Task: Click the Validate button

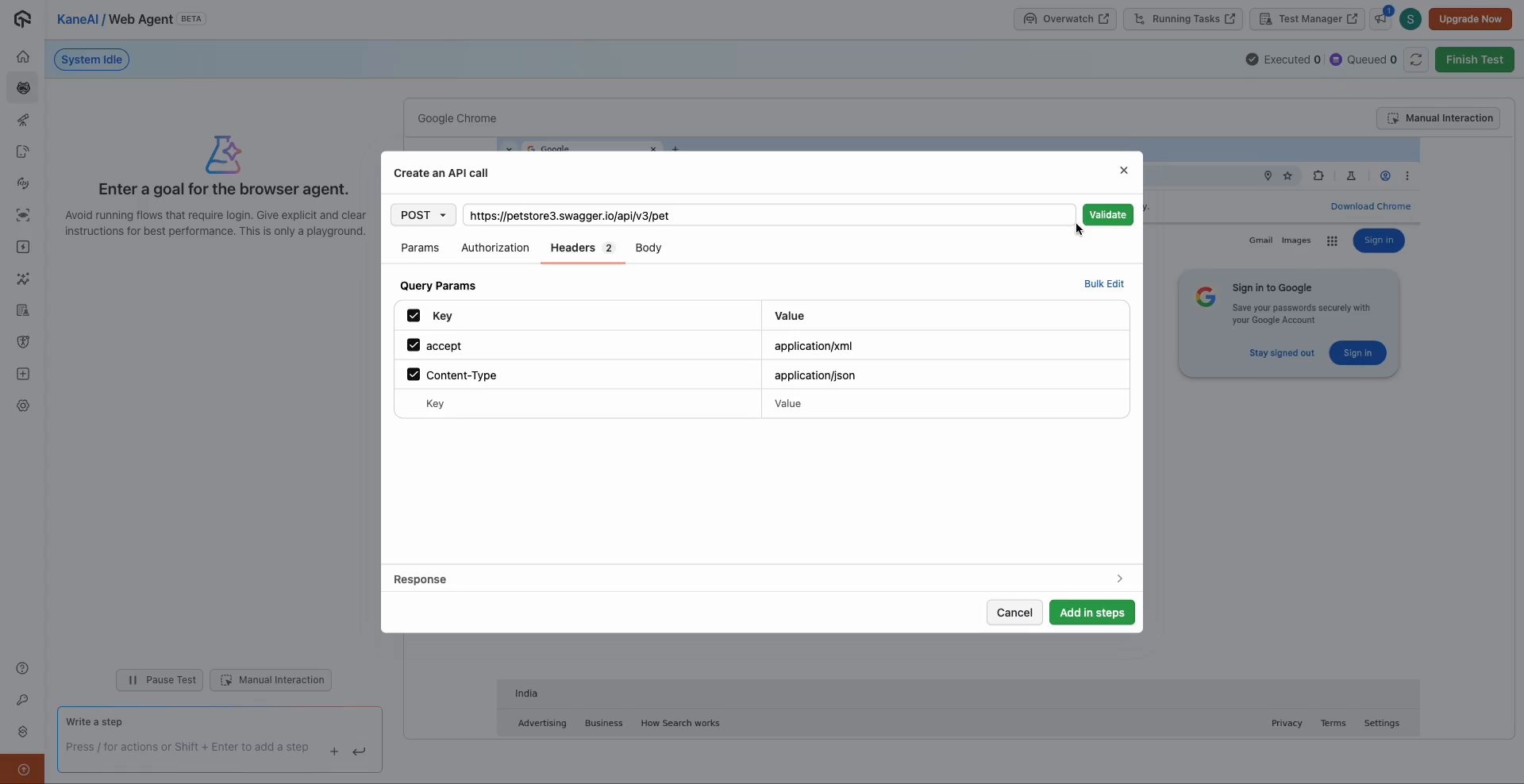Action: pos(1107,215)
